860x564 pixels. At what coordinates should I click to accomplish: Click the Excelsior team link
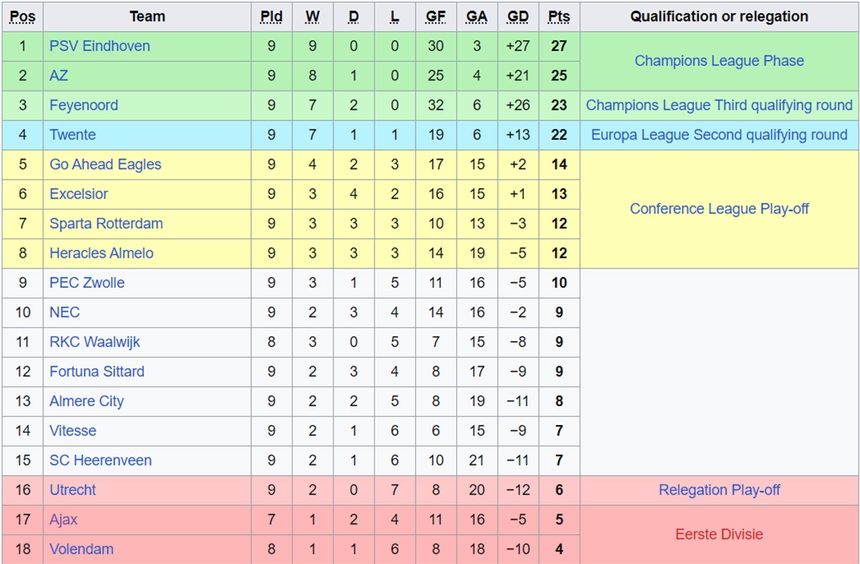[78, 194]
